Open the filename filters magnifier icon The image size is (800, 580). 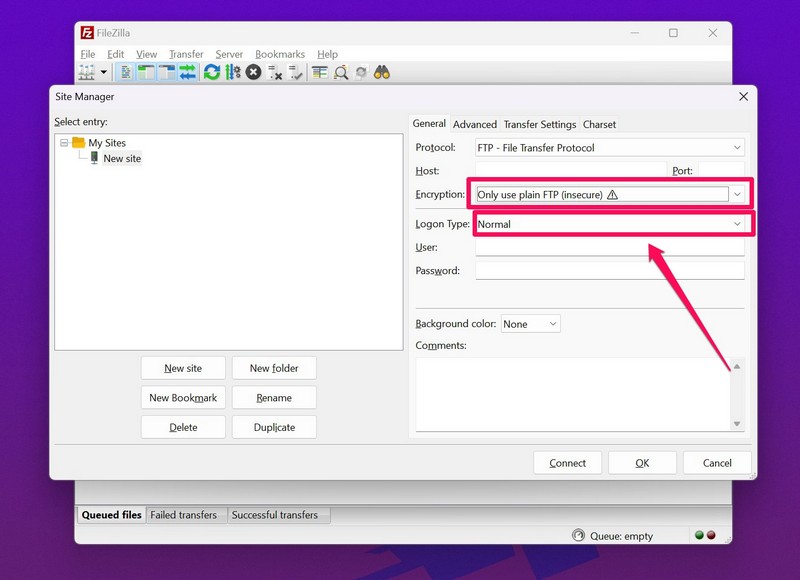pyautogui.click(x=341, y=72)
